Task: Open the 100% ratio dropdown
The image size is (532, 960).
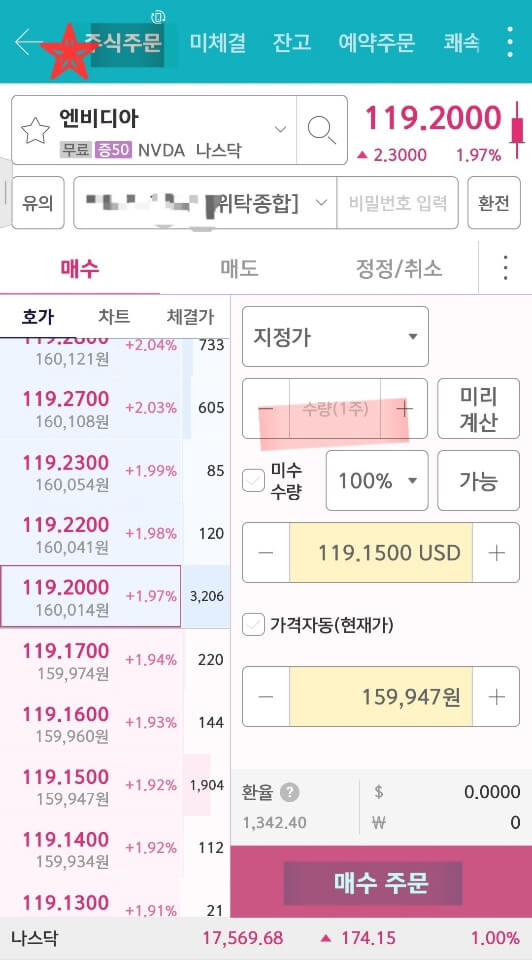Action: [377, 481]
